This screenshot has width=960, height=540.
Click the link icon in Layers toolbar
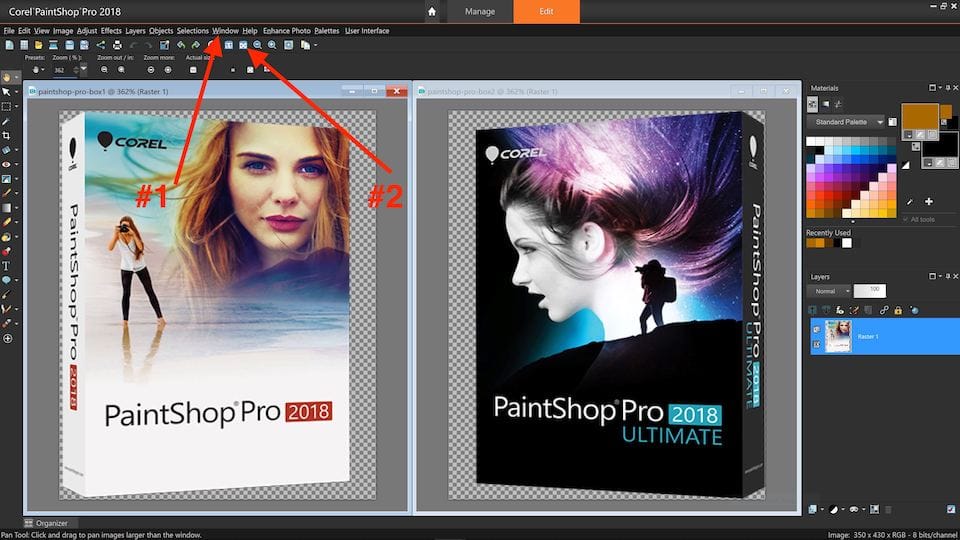click(883, 310)
